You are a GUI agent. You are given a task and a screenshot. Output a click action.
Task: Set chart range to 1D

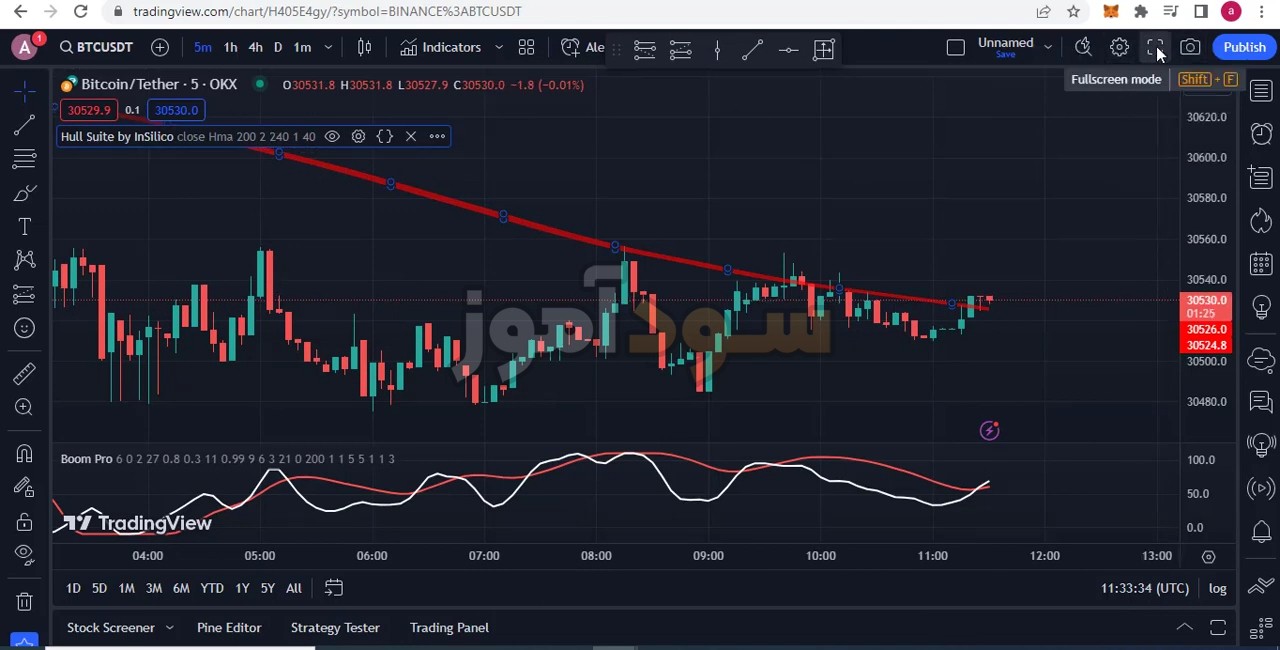(73, 588)
